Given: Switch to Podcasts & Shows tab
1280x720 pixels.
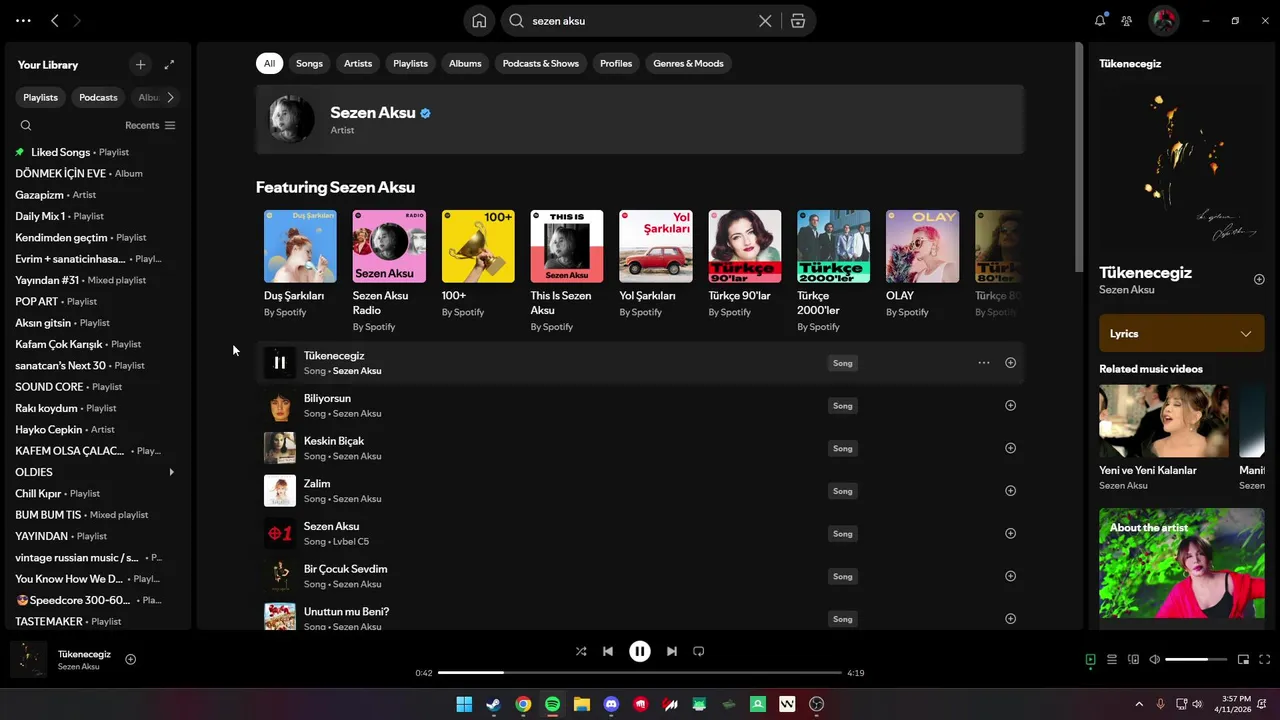Looking at the screenshot, I should click(x=541, y=63).
